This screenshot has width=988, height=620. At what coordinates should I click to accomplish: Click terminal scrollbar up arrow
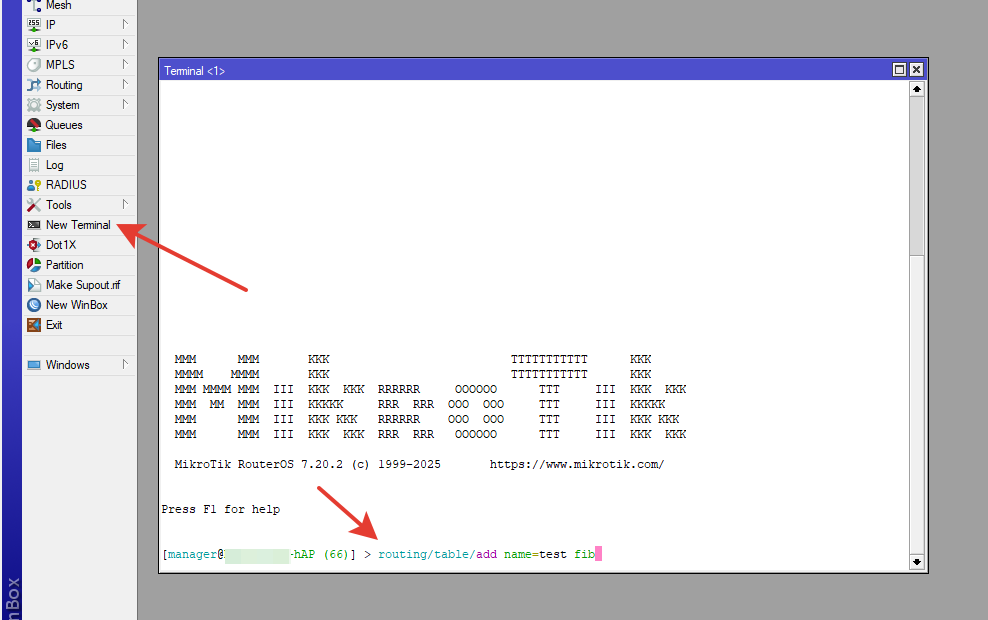coord(917,89)
